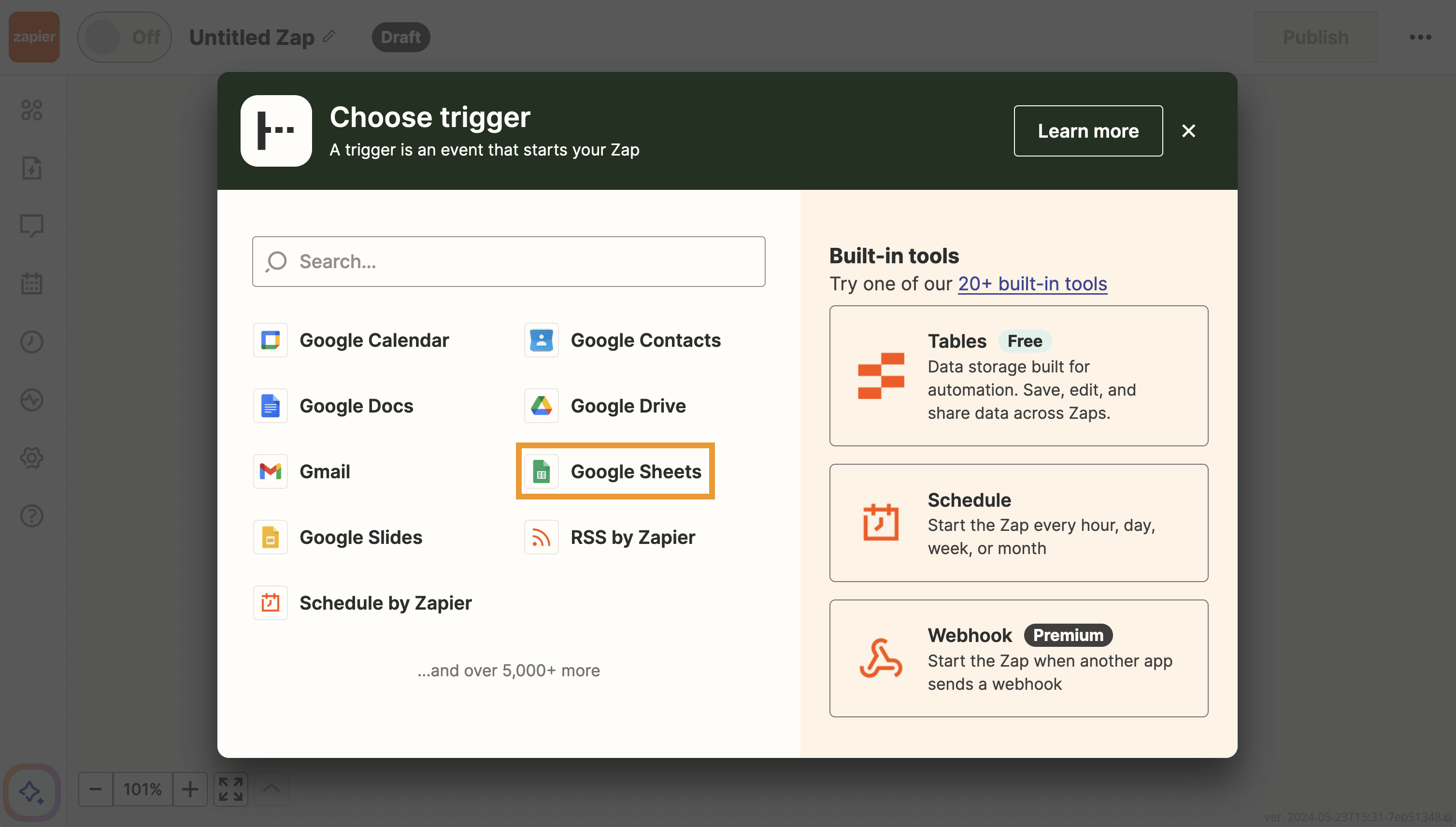
Task: Click the fit-to-view expand arrows icon
Action: tap(230, 789)
